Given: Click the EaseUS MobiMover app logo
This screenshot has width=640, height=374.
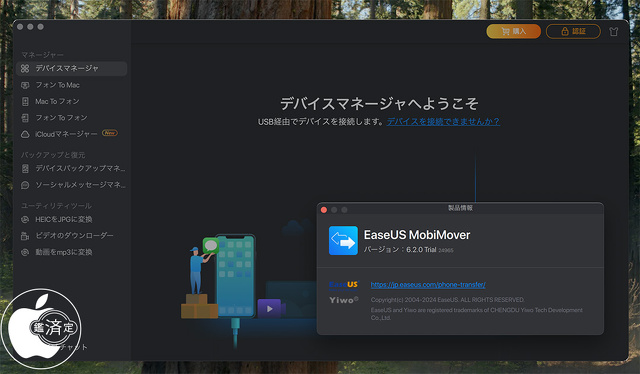Looking at the screenshot, I should [343, 240].
